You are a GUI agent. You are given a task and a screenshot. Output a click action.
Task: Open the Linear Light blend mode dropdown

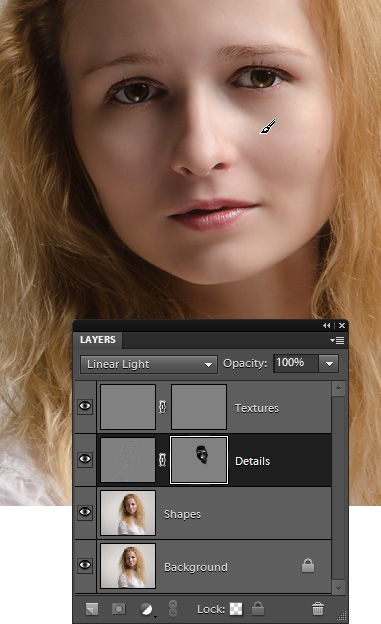point(149,364)
